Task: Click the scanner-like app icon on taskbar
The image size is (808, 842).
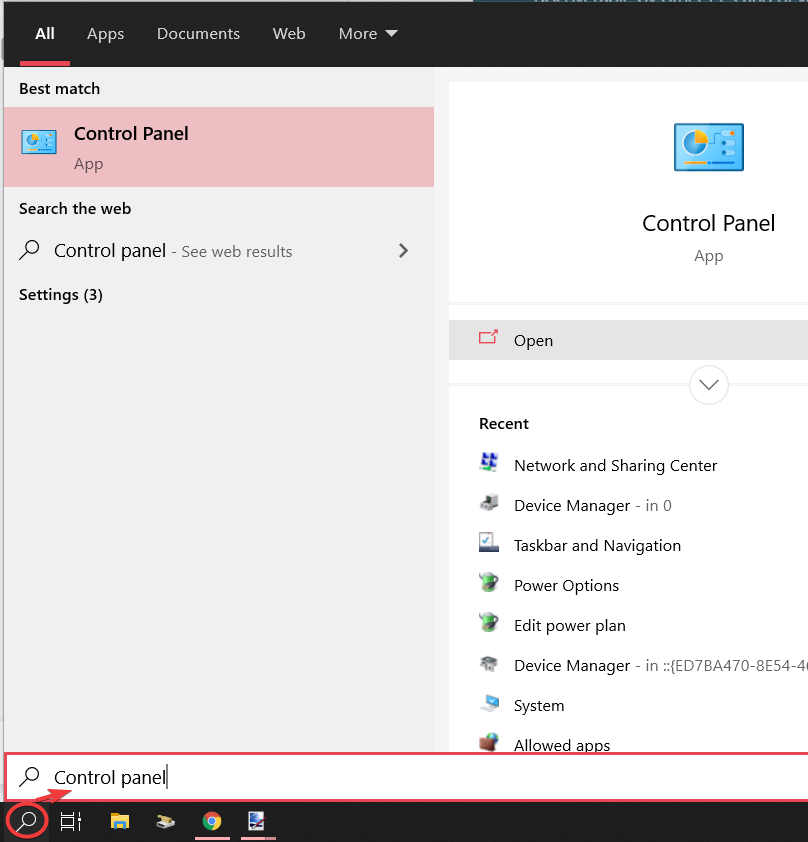Action: pyautogui.click(x=165, y=821)
